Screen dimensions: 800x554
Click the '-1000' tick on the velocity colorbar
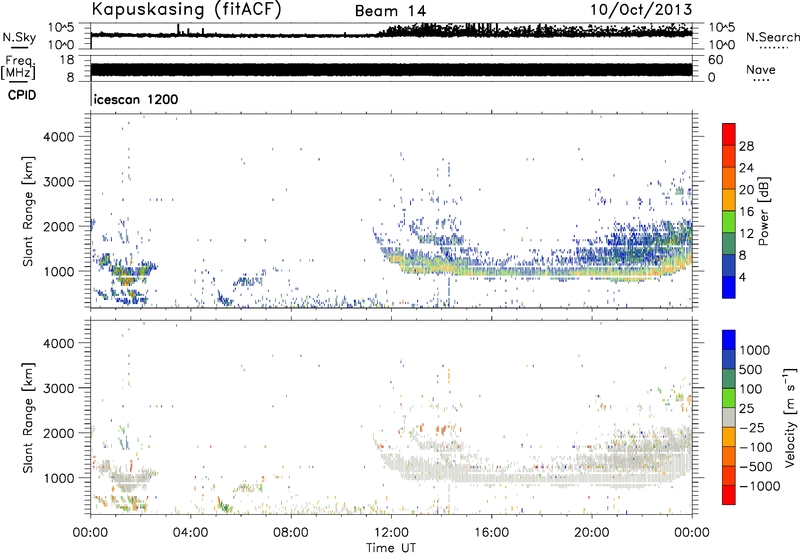point(759,486)
